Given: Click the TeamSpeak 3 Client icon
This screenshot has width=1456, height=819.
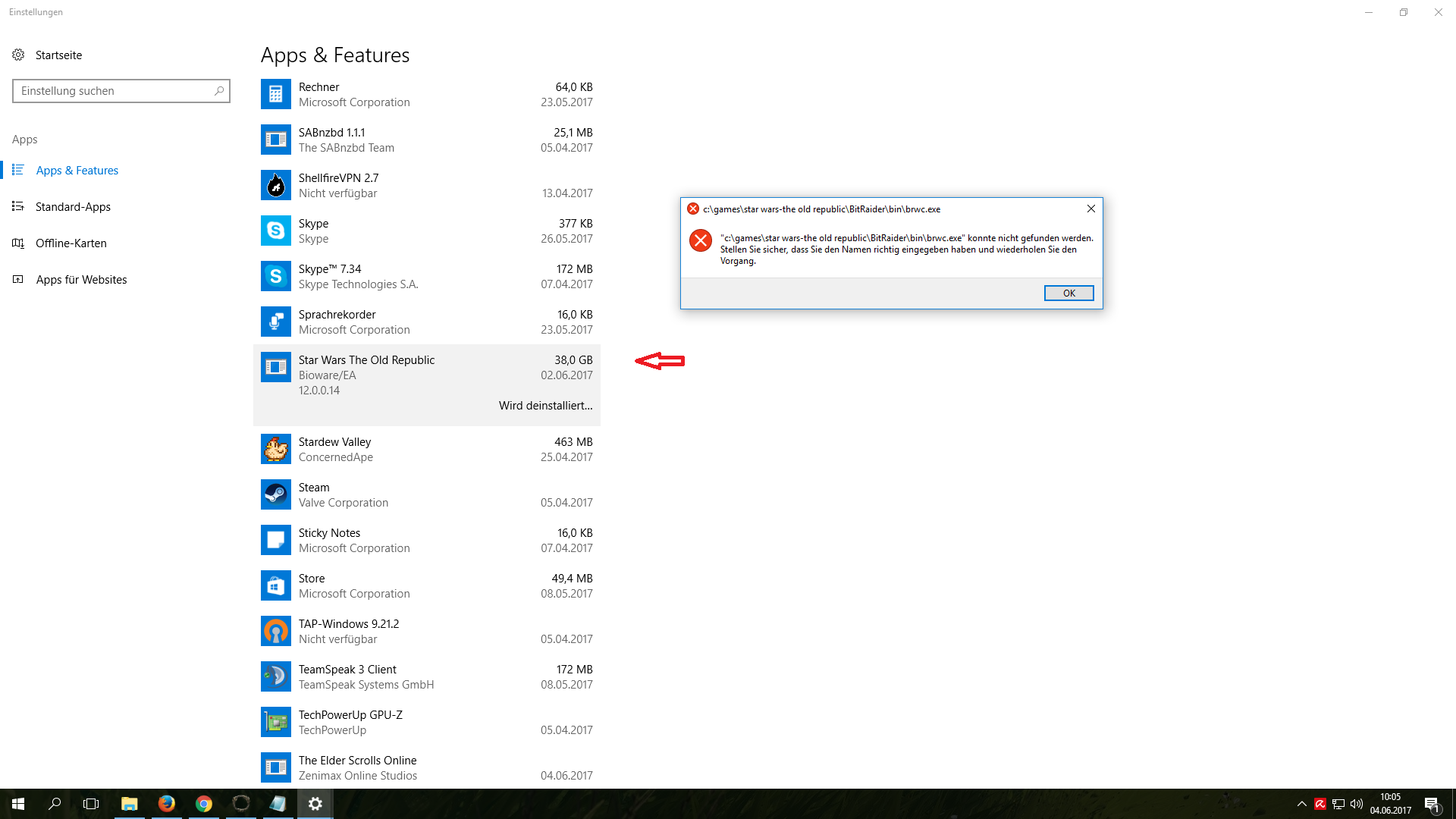Looking at the screenshot, I should 275,676.
